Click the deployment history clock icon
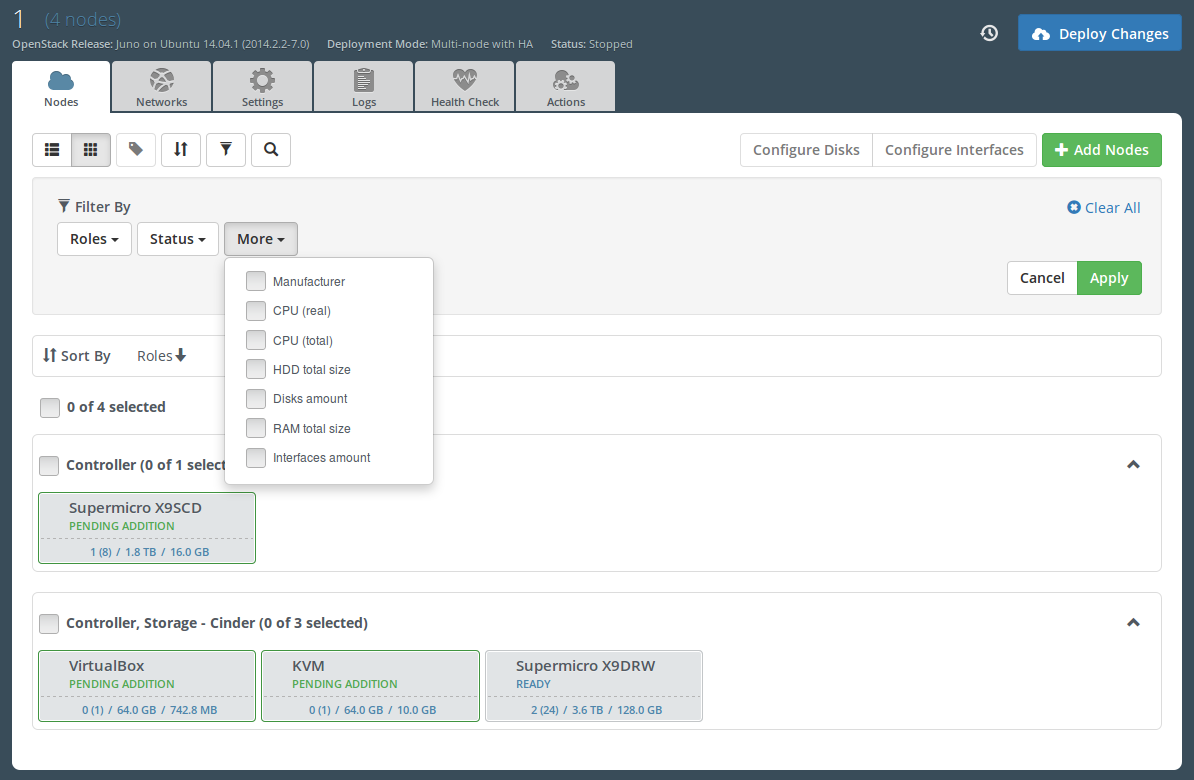 click(989, 33)
